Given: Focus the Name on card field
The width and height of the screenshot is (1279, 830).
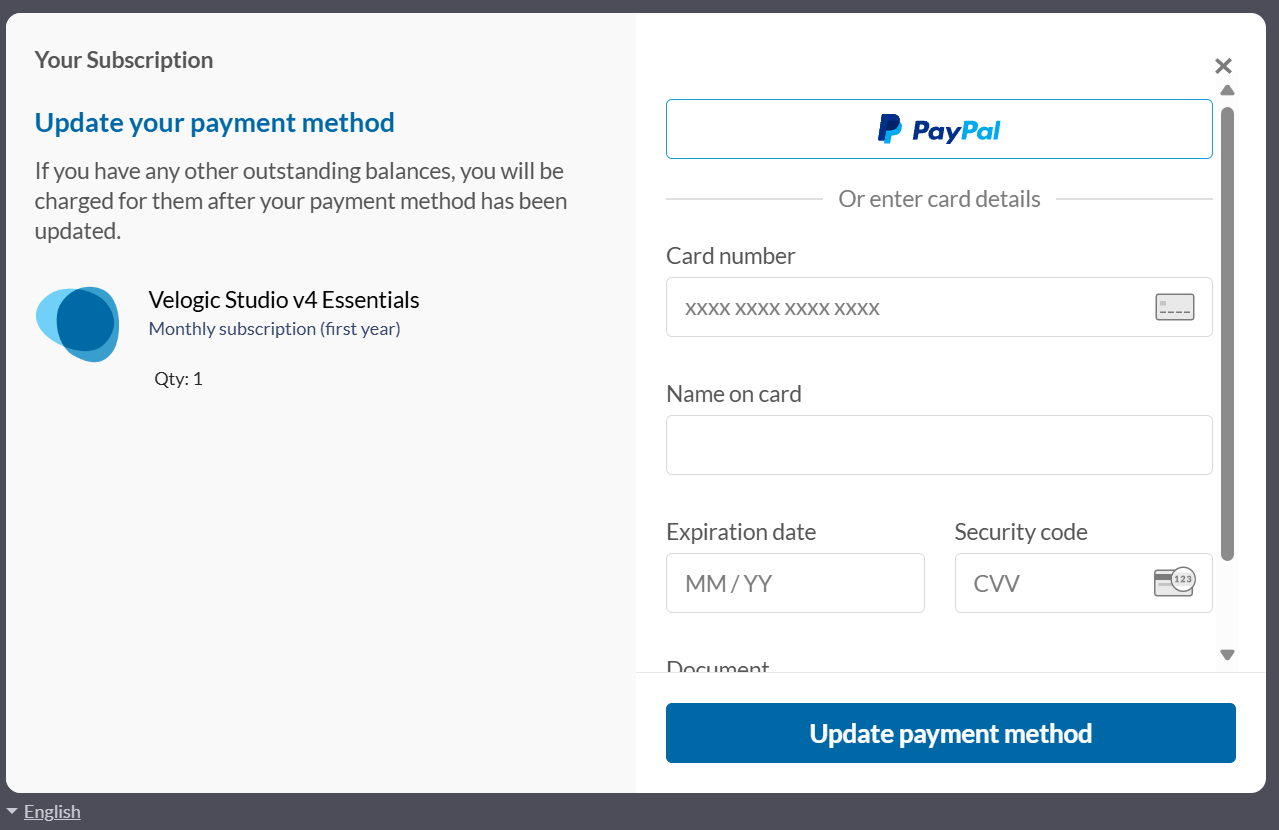Looking at the screenshot, I should (x=939, y=445).
